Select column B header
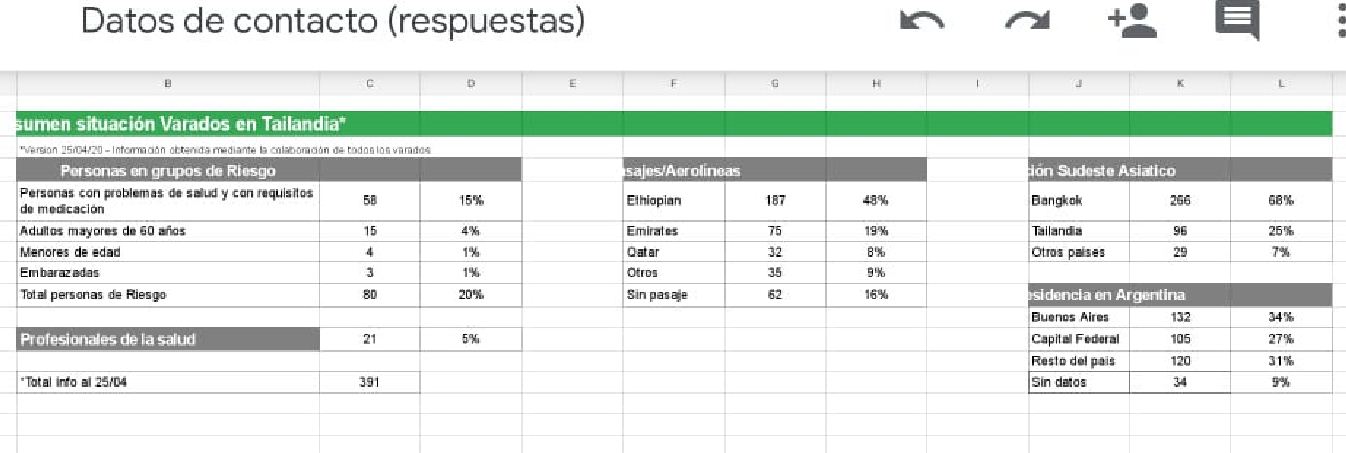Screen dimensions: 1346x453 167,84
